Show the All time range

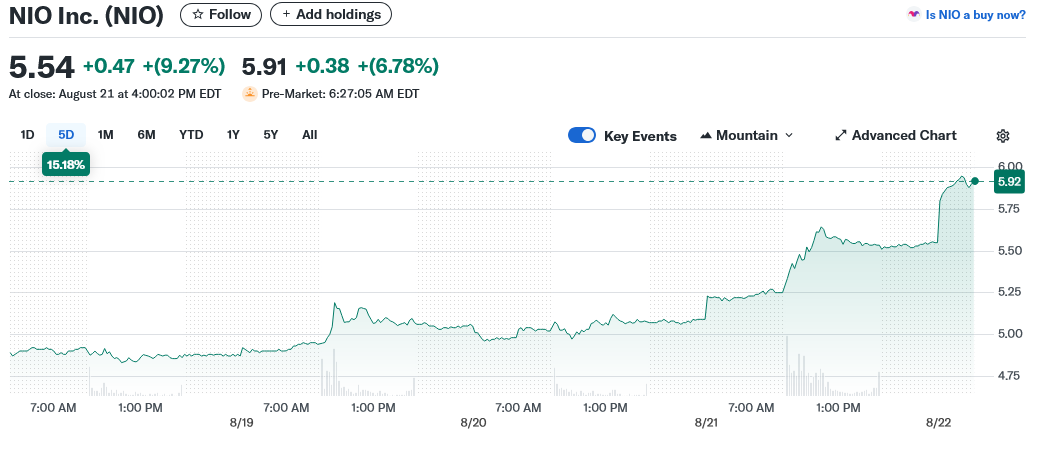click(x=309, y=135)
